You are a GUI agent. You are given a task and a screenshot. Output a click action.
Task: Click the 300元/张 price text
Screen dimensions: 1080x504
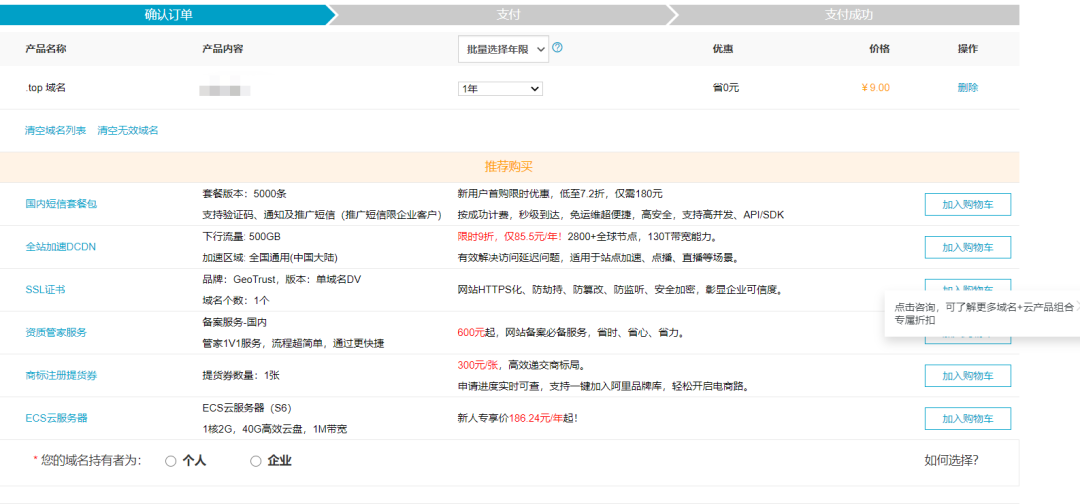pos(478,365)
